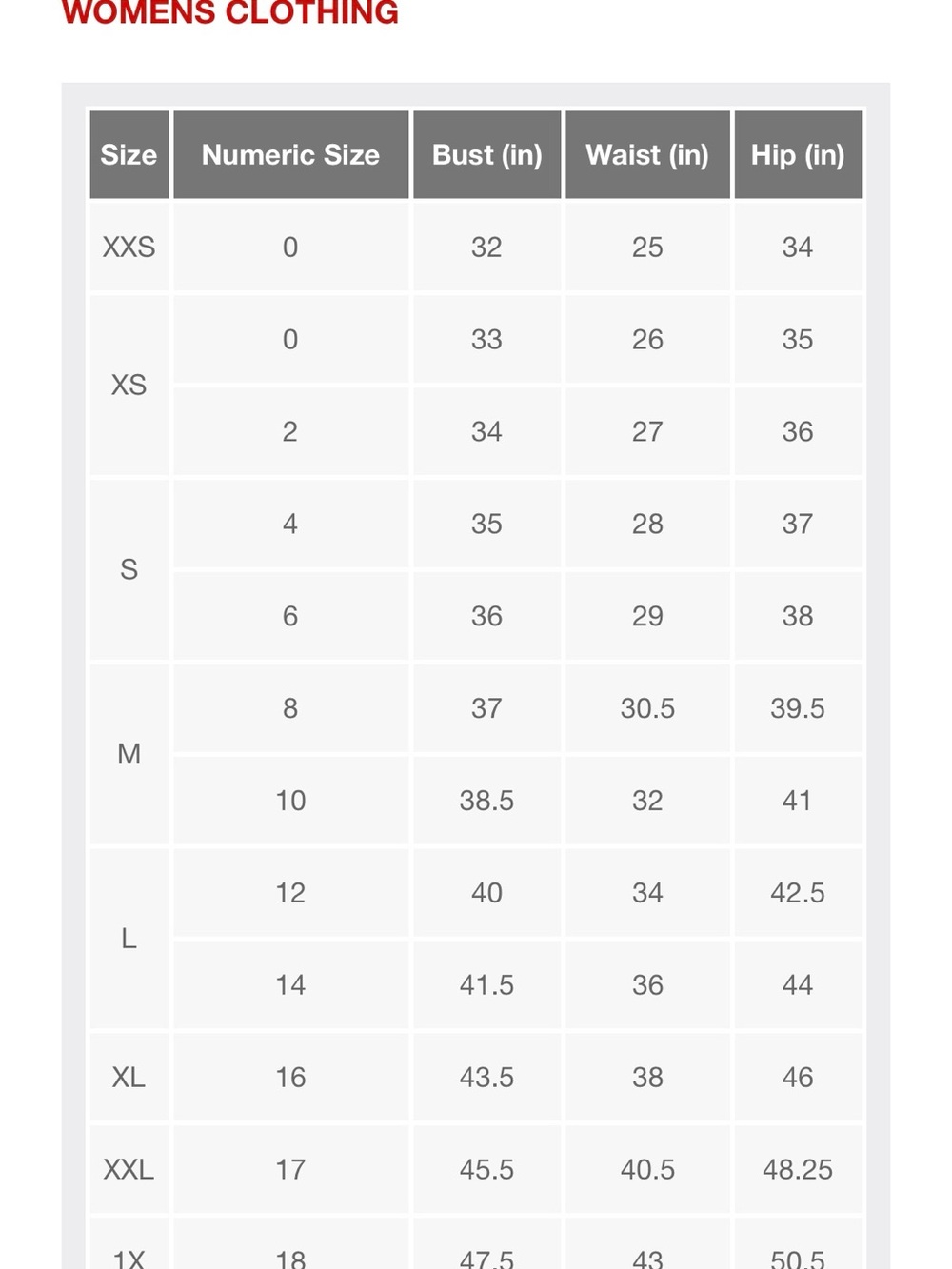
Task: Click the 43.5 bust measurement cell
Action: 486,1077
